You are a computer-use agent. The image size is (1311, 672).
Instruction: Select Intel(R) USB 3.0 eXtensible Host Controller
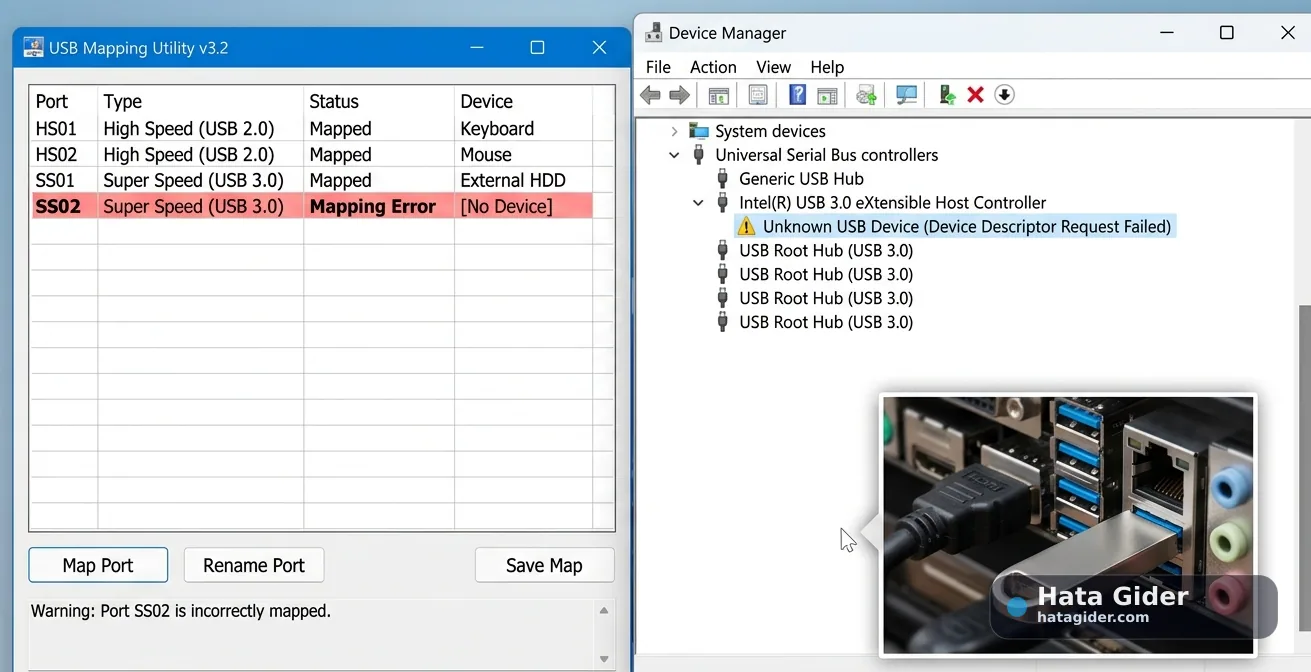coord(893,203)
